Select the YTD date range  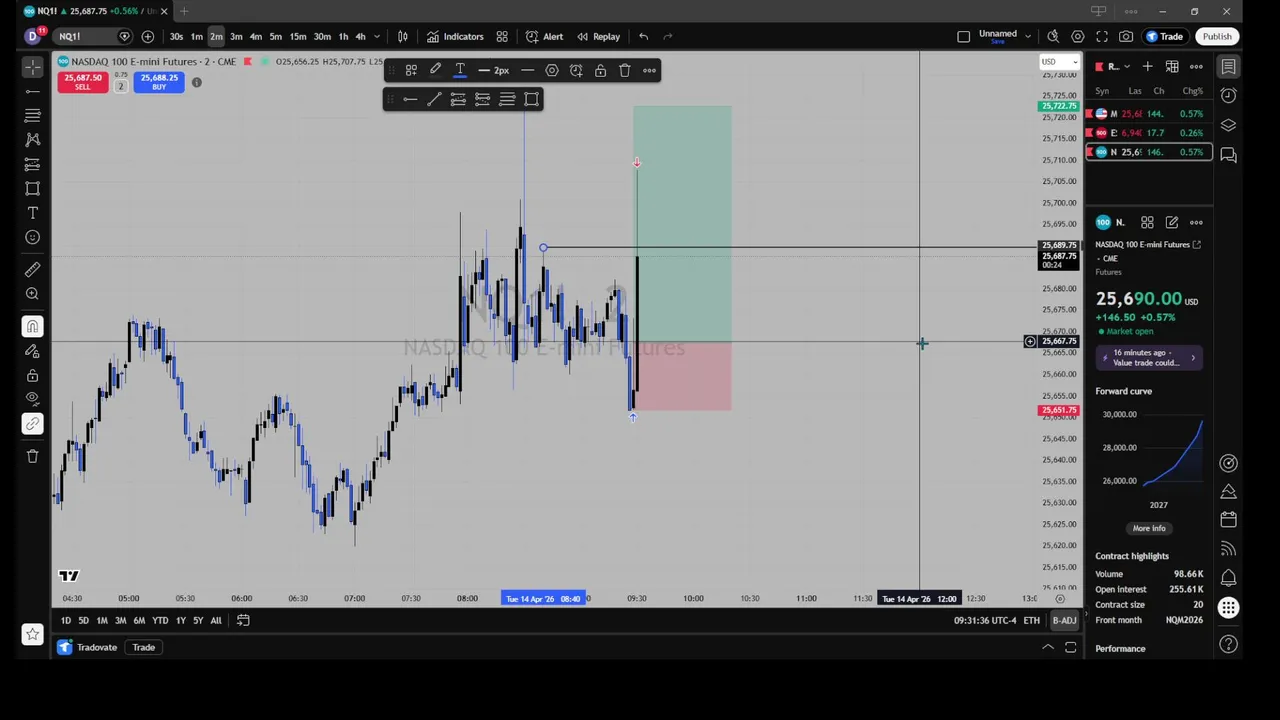tap(160, 621)
